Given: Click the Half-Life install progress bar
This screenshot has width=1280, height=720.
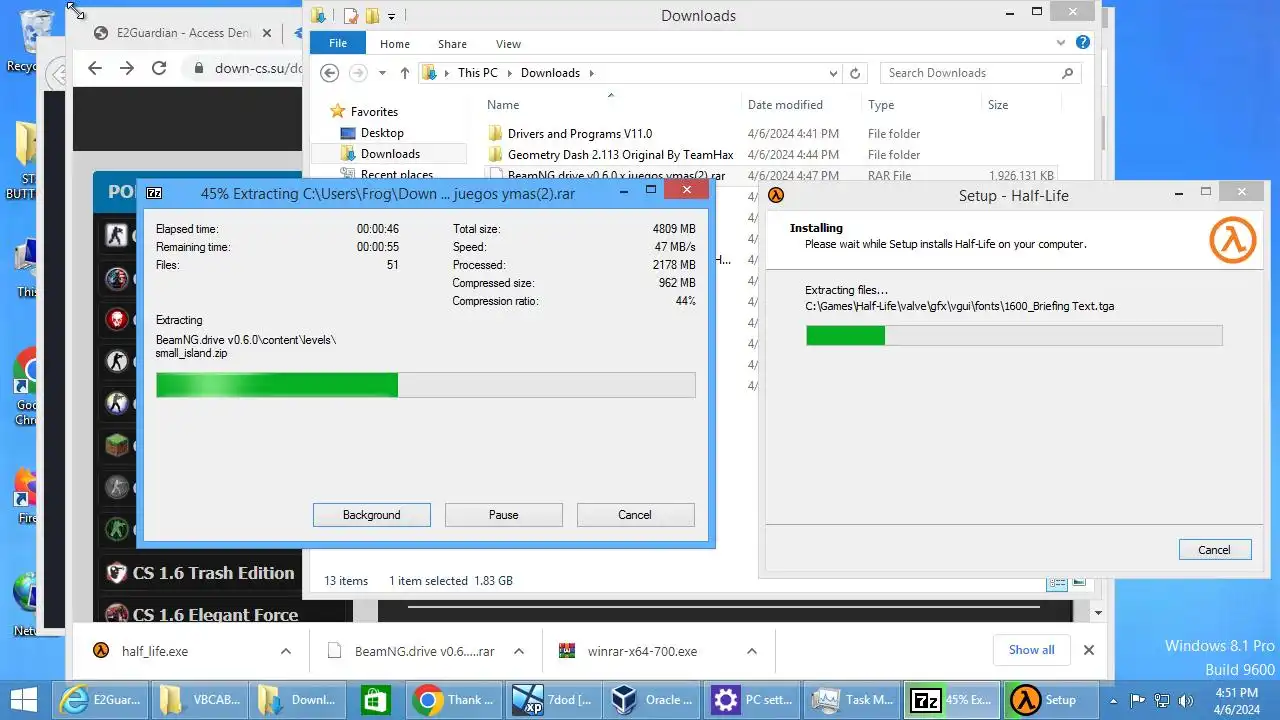Looking at the screenshot, I should (1014, 335).
